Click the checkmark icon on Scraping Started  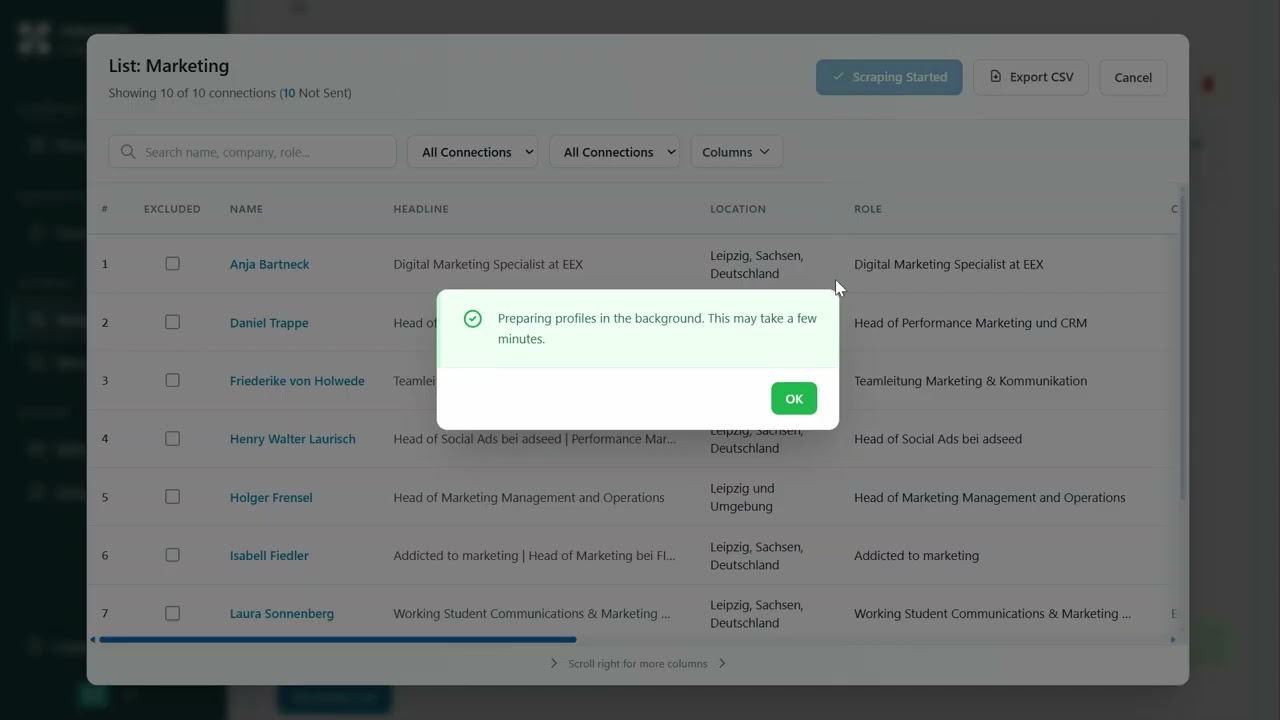[838, 77]
